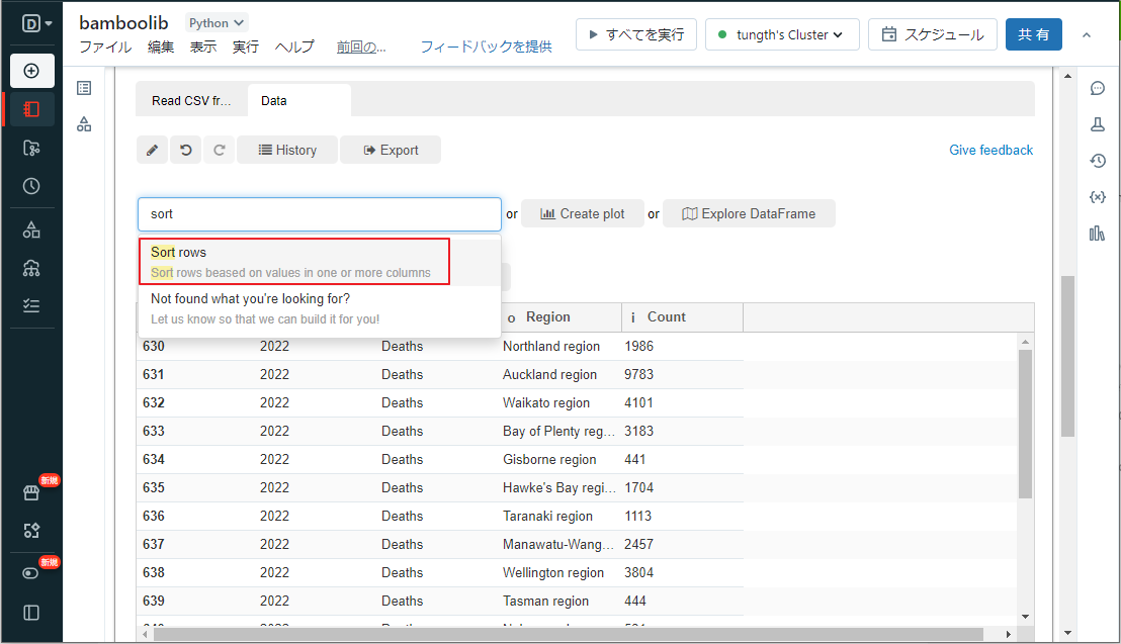Select the Sort rows suggestion

(x=294, y=262)
